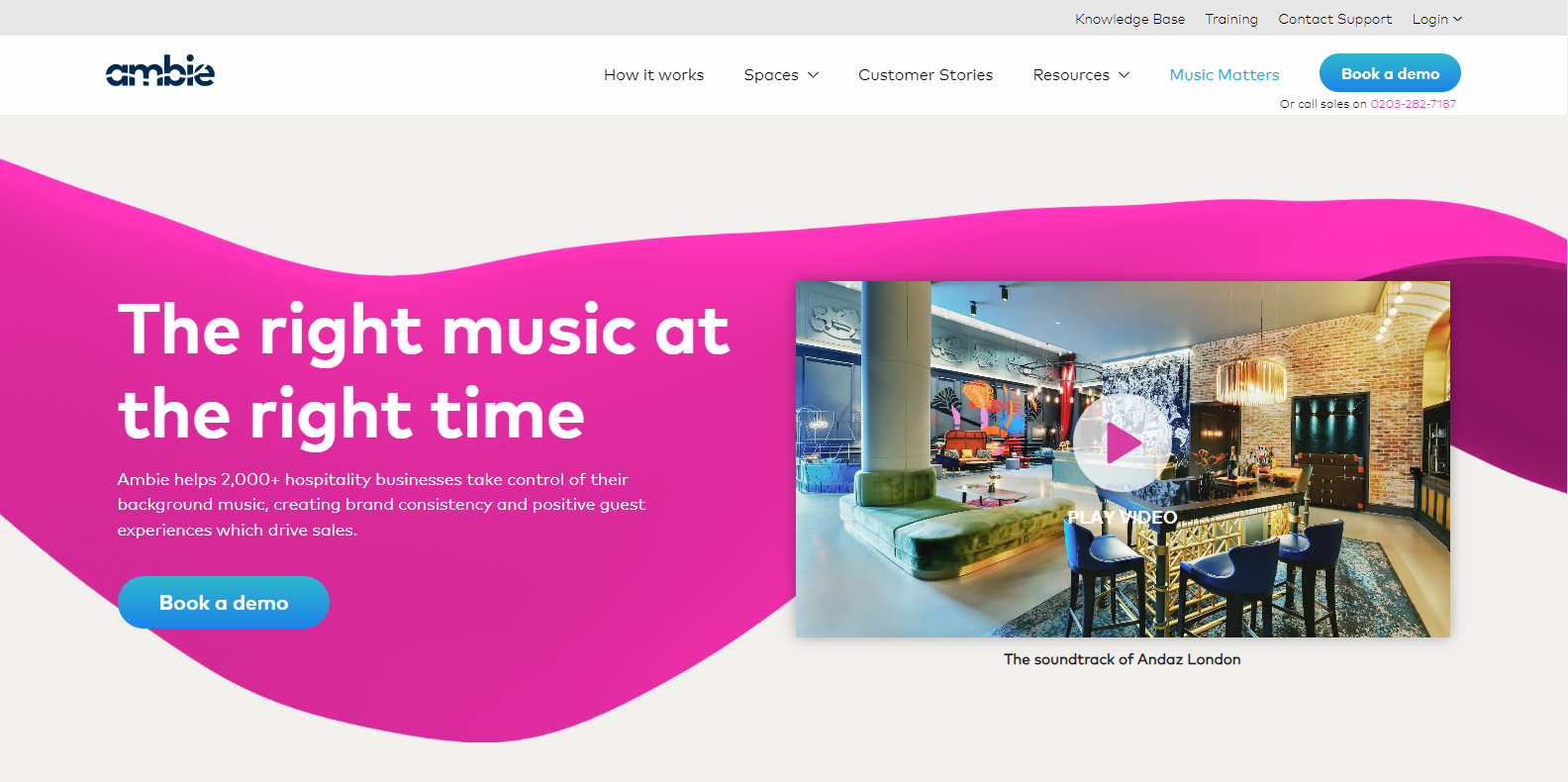Click the PLAY VIDEO label
This screenshot has width=1568, height=782.
pyautogui.click(x=1123, y=518)
